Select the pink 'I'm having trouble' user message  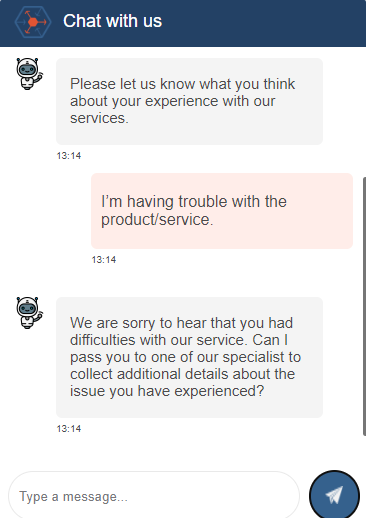pos(222,211)
